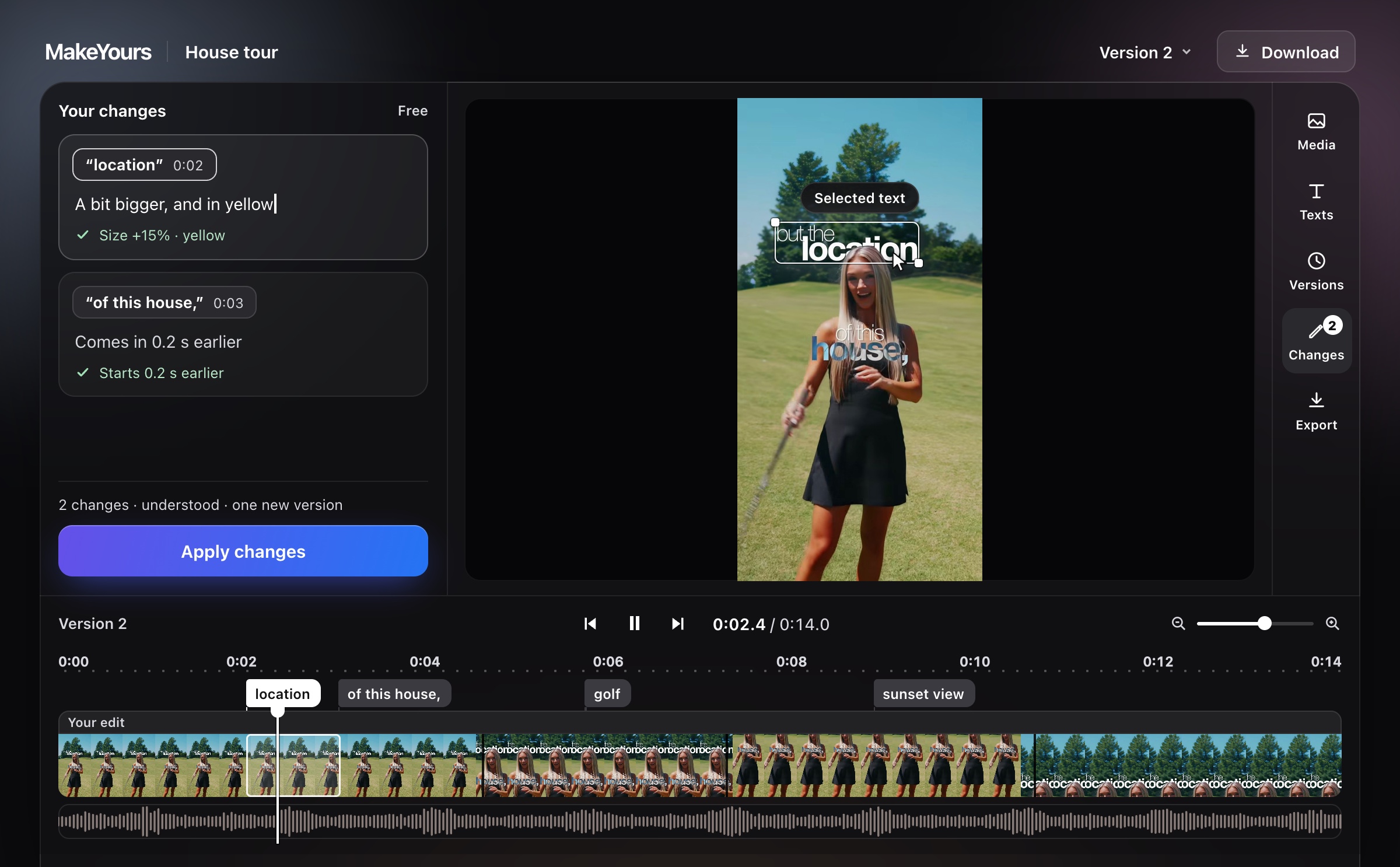The width and height of the screenshot is (1400, 867).
Task: Click the Download button
Action: [x=1286, y=52]
